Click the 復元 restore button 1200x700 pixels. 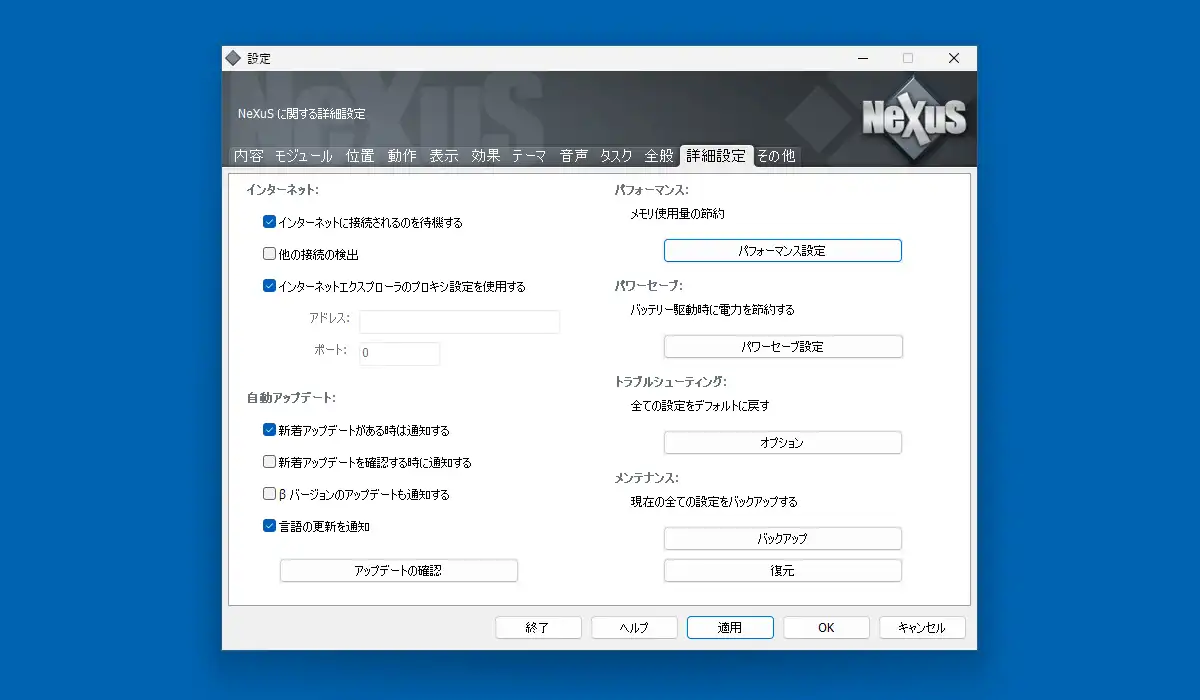[x=783, y=570]
